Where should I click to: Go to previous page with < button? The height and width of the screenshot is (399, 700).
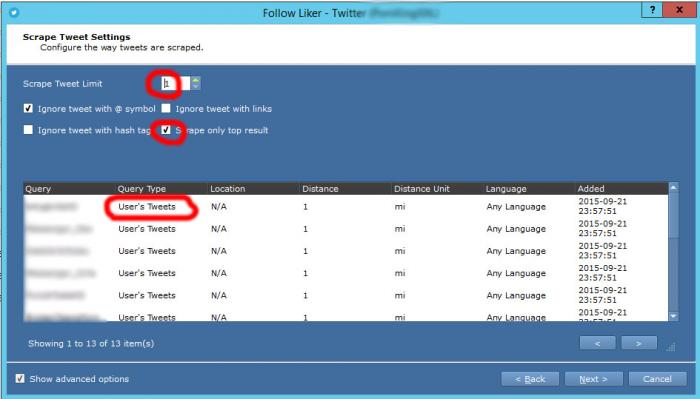tap(597, 343)
